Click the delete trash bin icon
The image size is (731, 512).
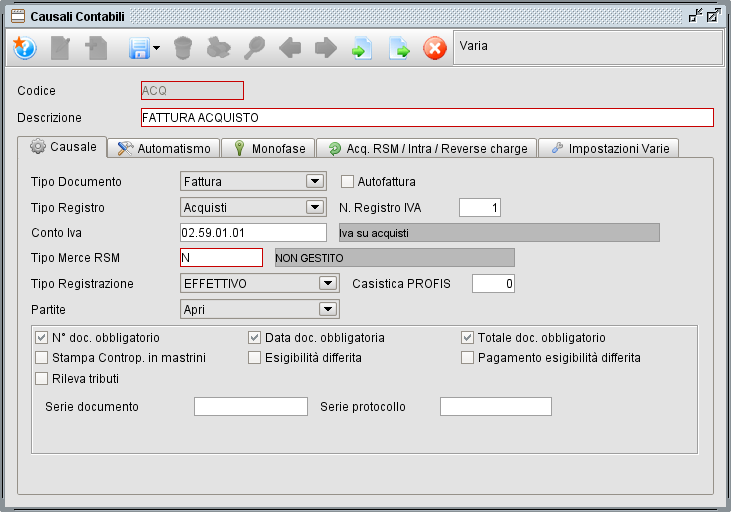[182, 48]
